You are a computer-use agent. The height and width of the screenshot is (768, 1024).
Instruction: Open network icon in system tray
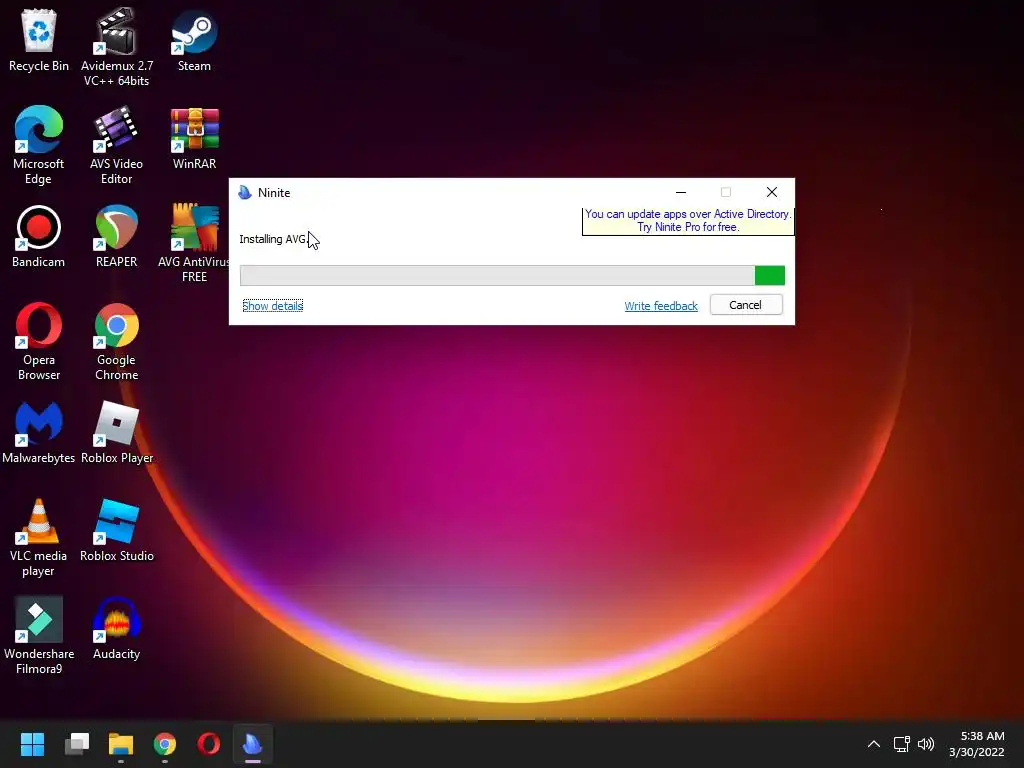pyautogui.click(x=901, y=744)
